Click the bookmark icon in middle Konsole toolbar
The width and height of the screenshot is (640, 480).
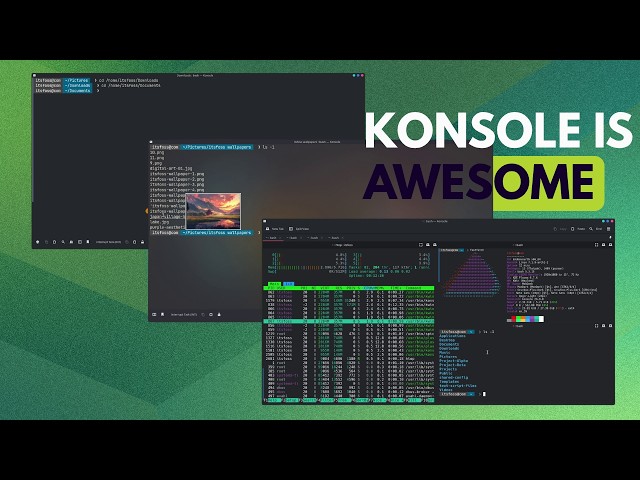point(162,315)
